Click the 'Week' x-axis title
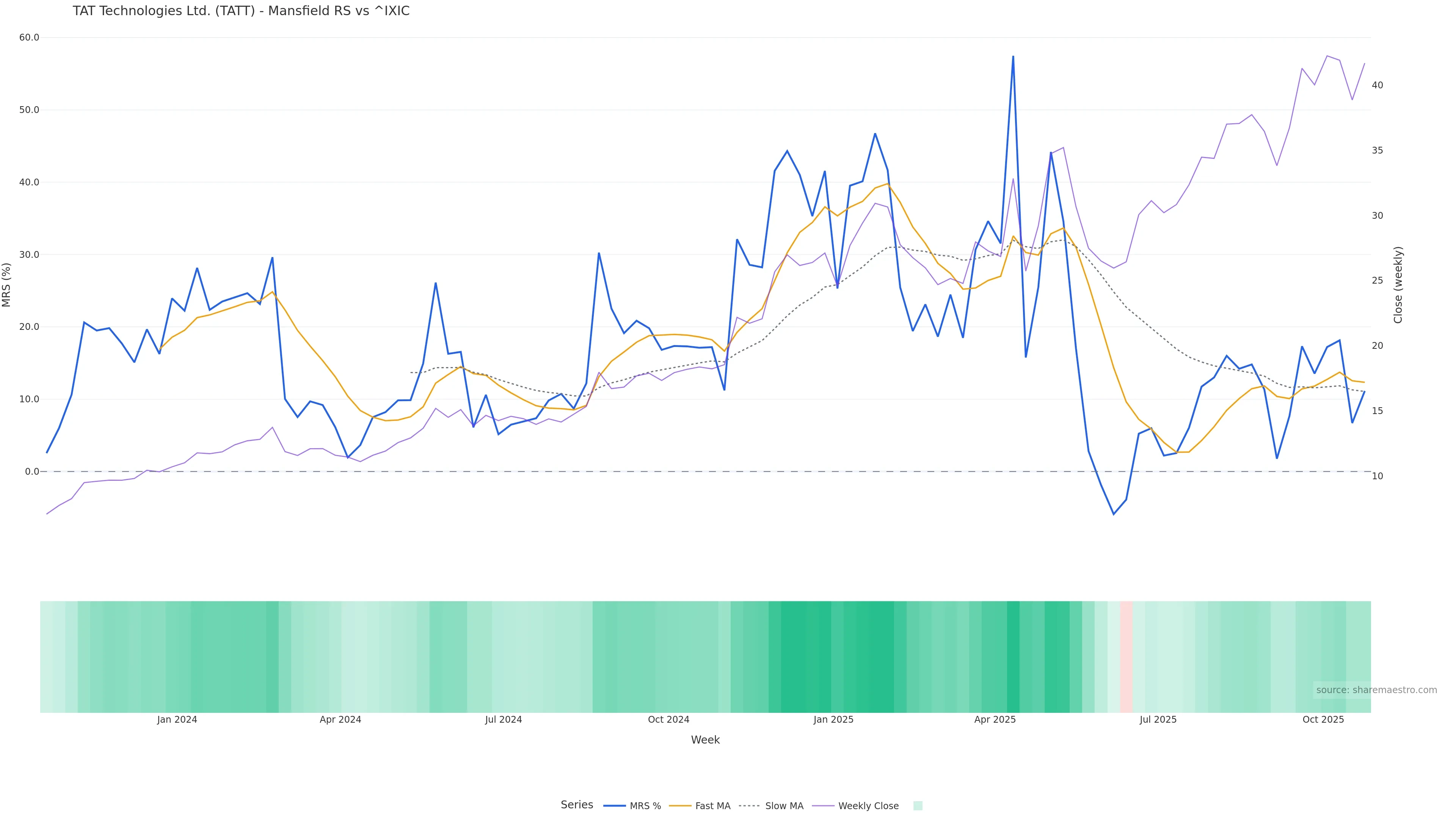 pos(705,740)
